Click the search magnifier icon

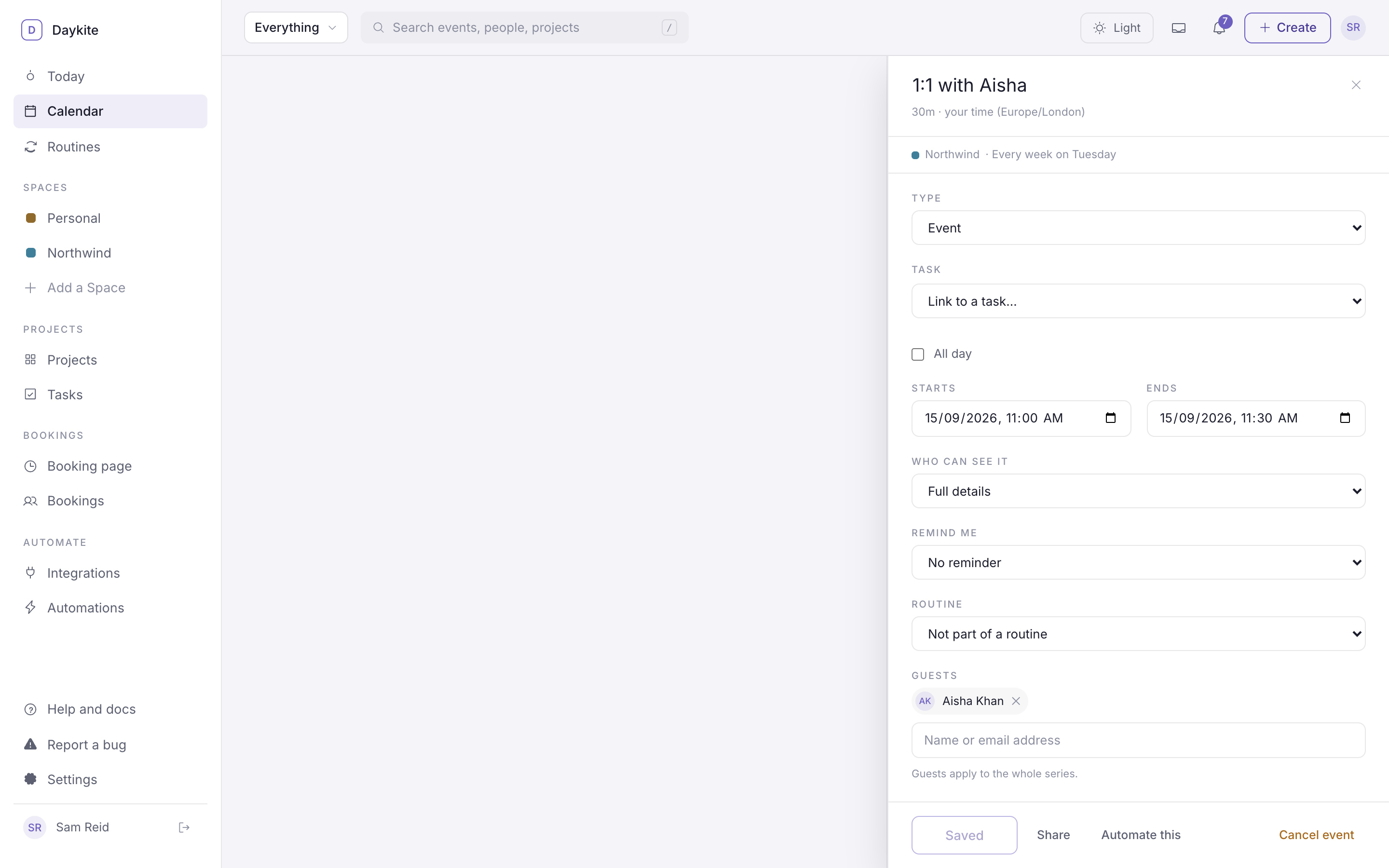coord(378,27)
